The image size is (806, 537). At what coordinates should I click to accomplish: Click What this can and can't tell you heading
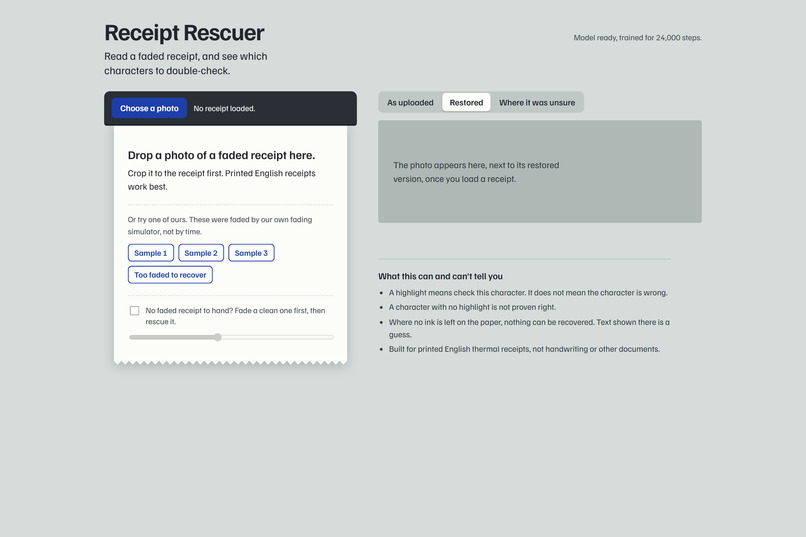pos(441,276)
